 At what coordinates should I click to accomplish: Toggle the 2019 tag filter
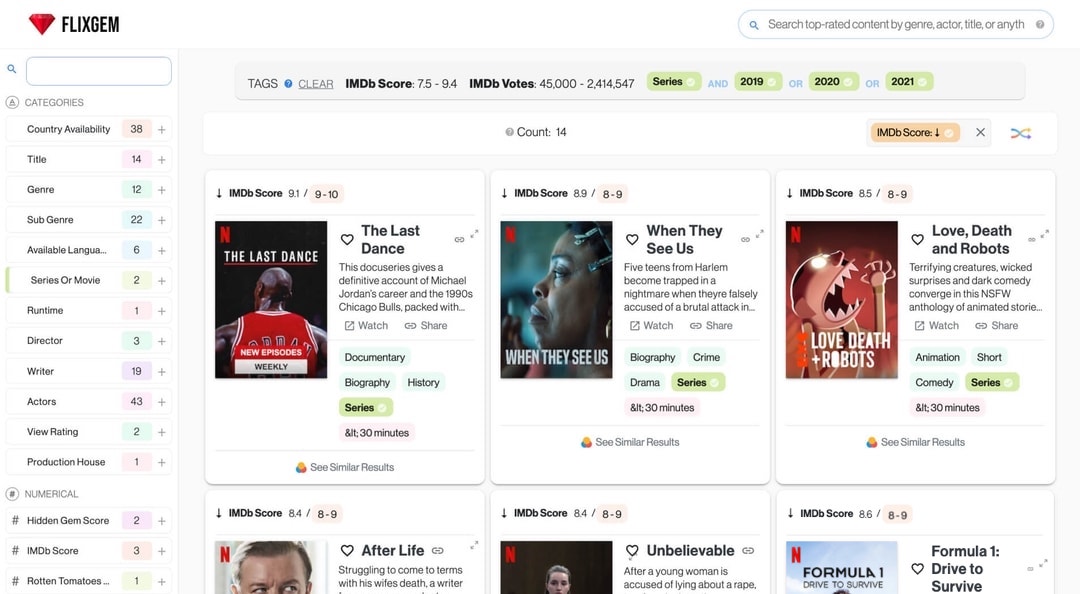coord(758,81)
